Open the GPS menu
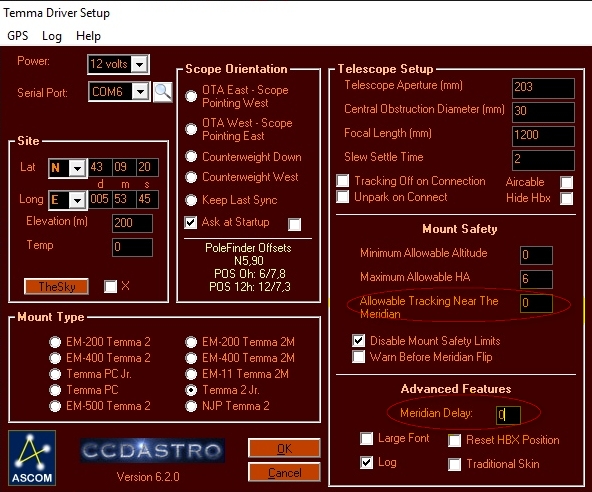Viewport: 592px width, 492px height. (x=17, y=36)
